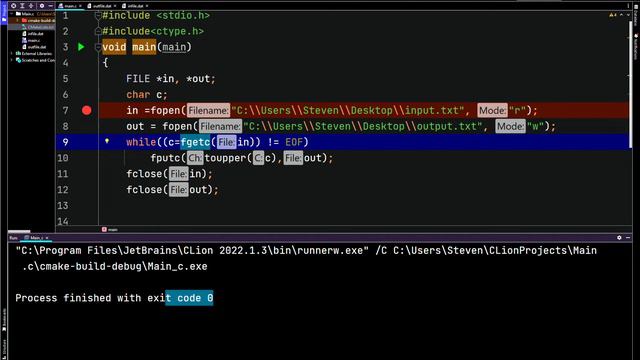
Task: Hide the Run panel with minus icon
Action: click(x=628, y=238)
